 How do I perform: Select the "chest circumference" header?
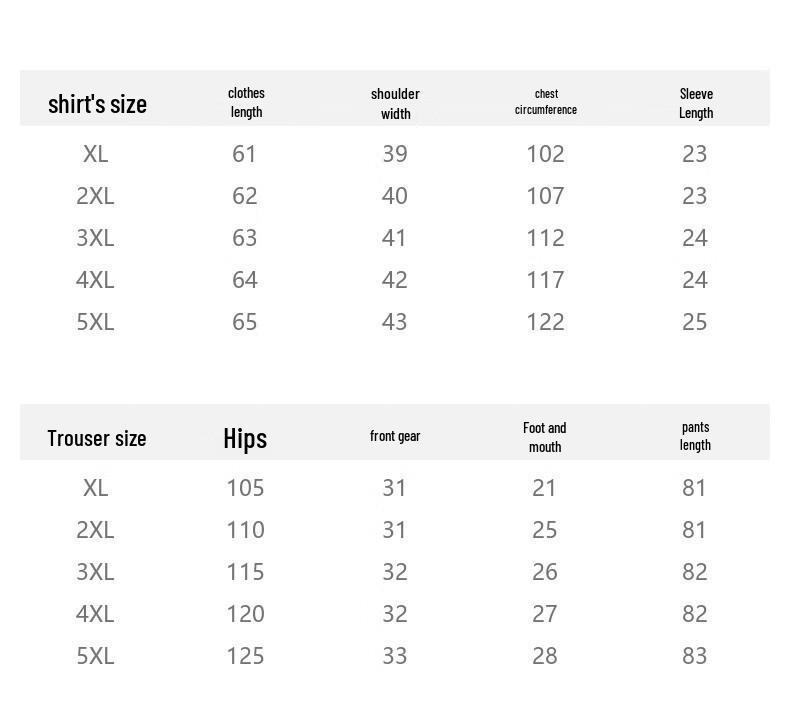pyautogui.click(x=546, y=102)
